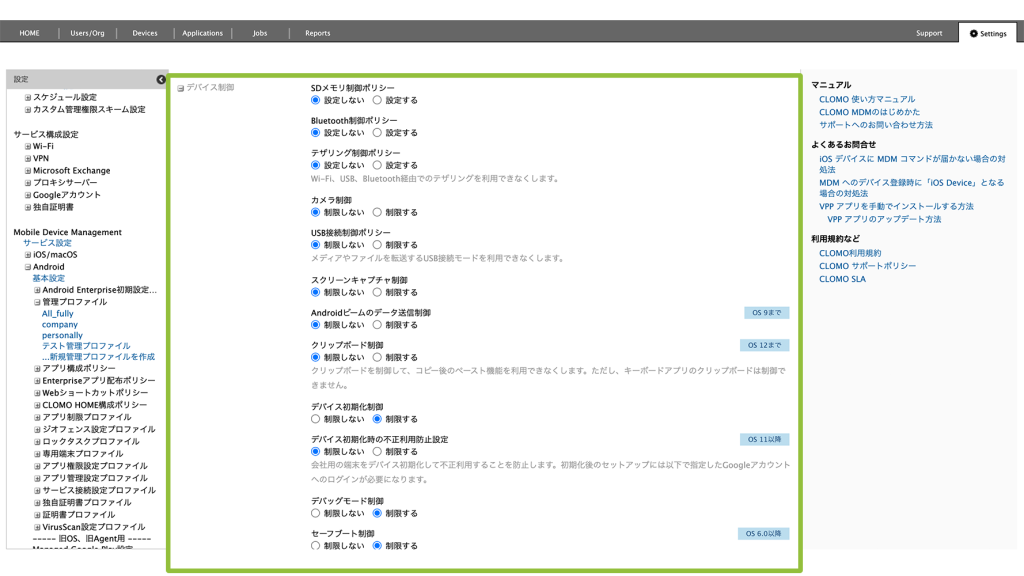Select 制限する for スクリーンキャプチャ制御
Screen dimensions: 1024x576
377,292
